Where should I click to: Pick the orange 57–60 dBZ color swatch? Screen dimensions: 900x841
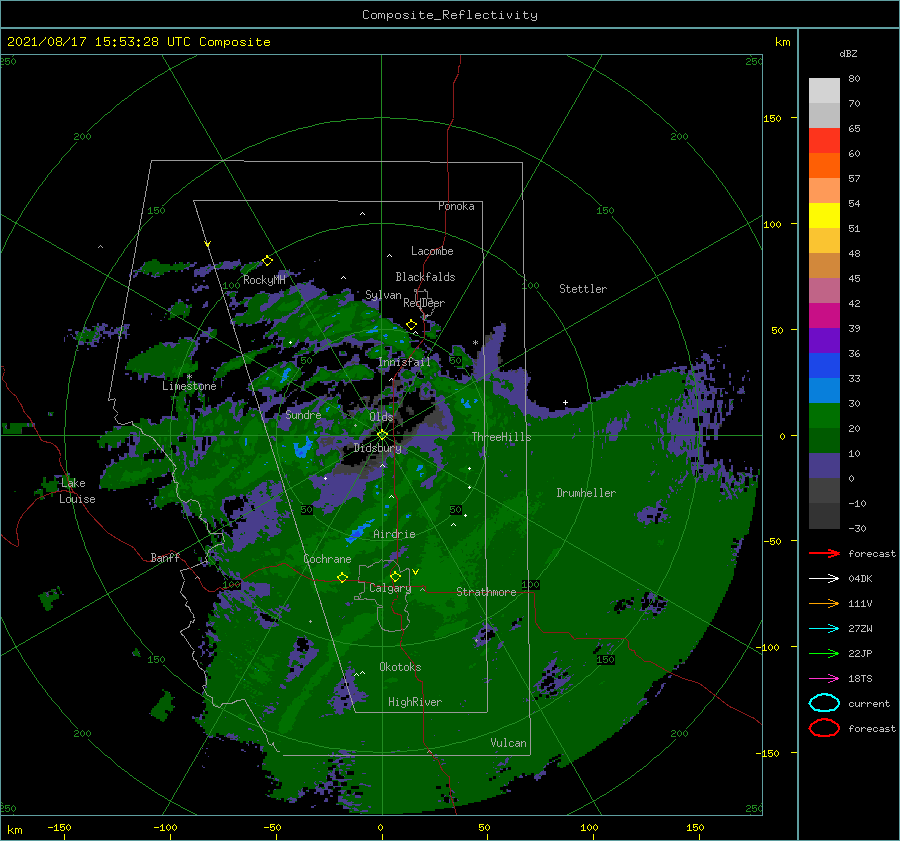coord(824,166)
